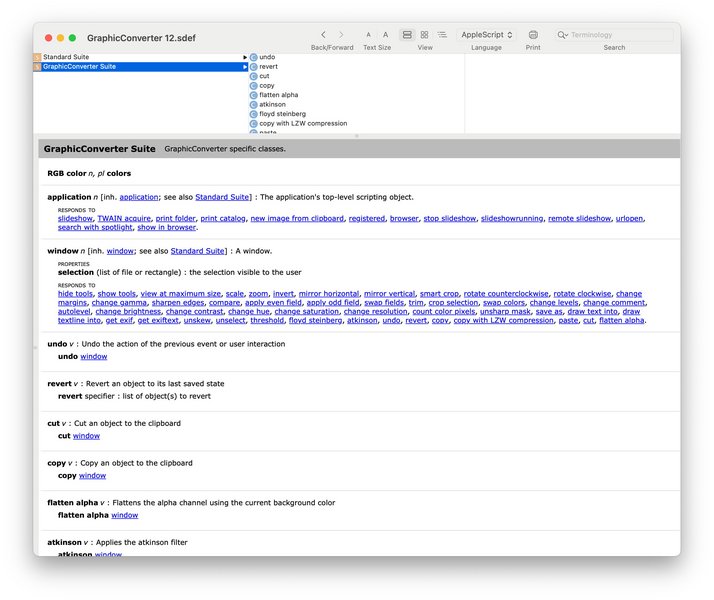Follow the hide tools link

pos(75,294)
